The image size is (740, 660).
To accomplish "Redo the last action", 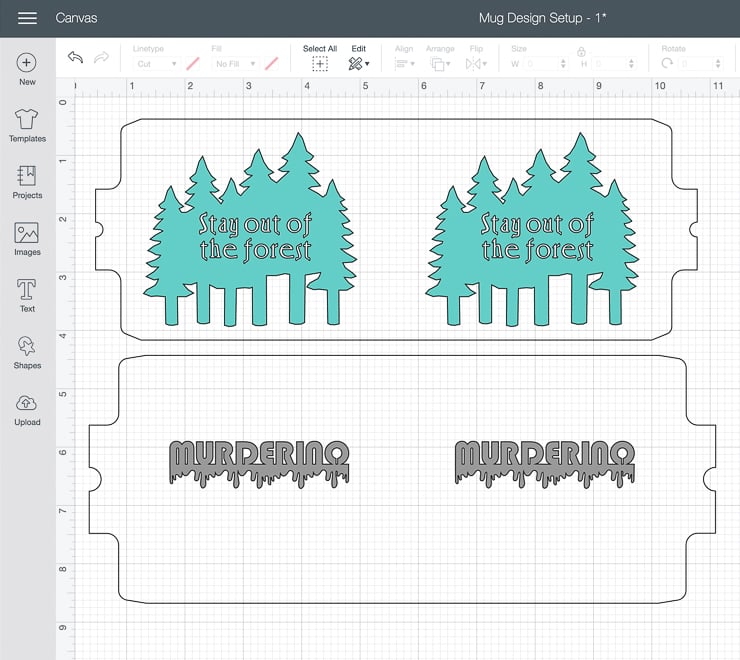I will [101, 58].
